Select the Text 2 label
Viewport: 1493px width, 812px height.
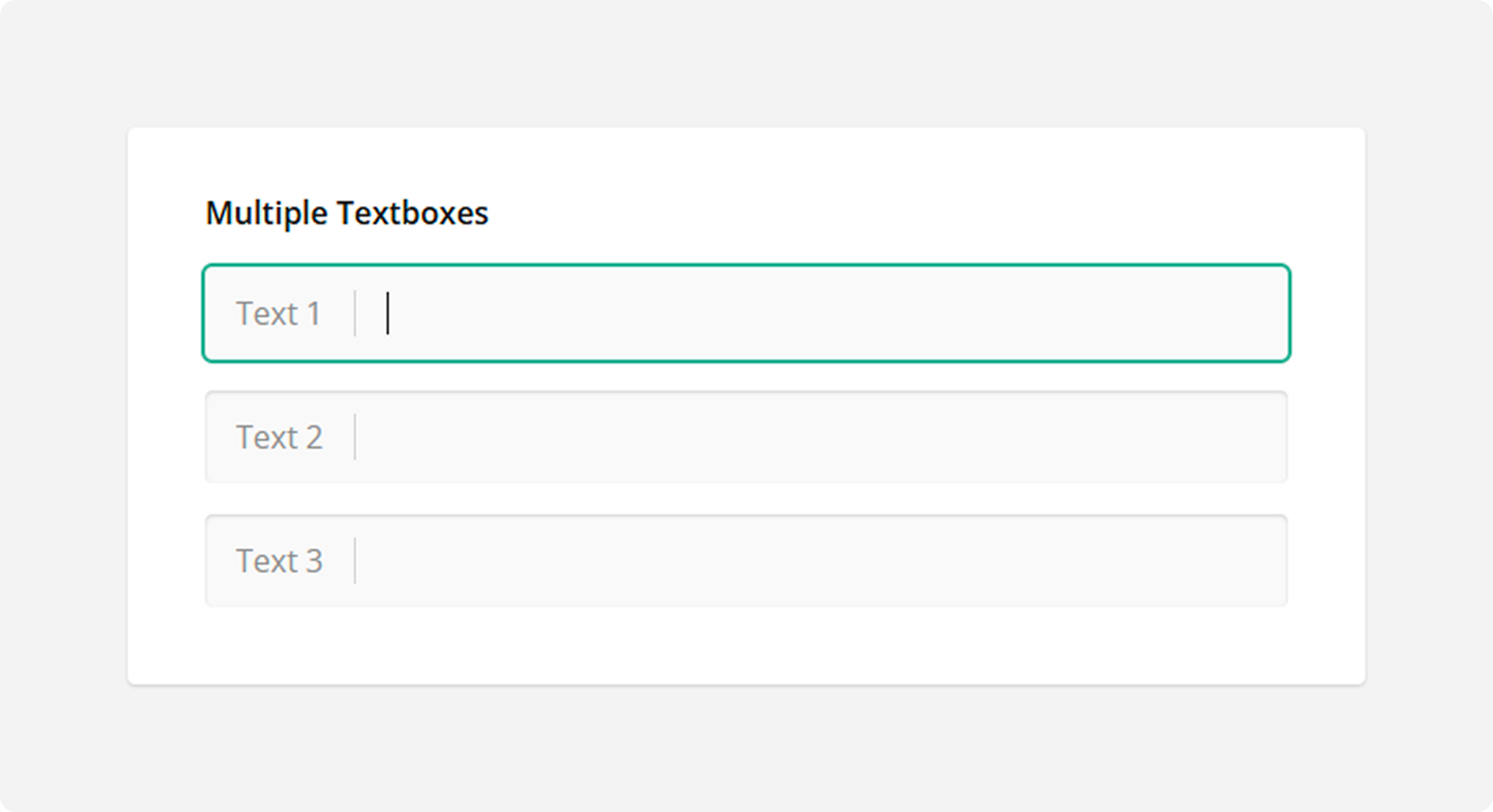(279, 437)
